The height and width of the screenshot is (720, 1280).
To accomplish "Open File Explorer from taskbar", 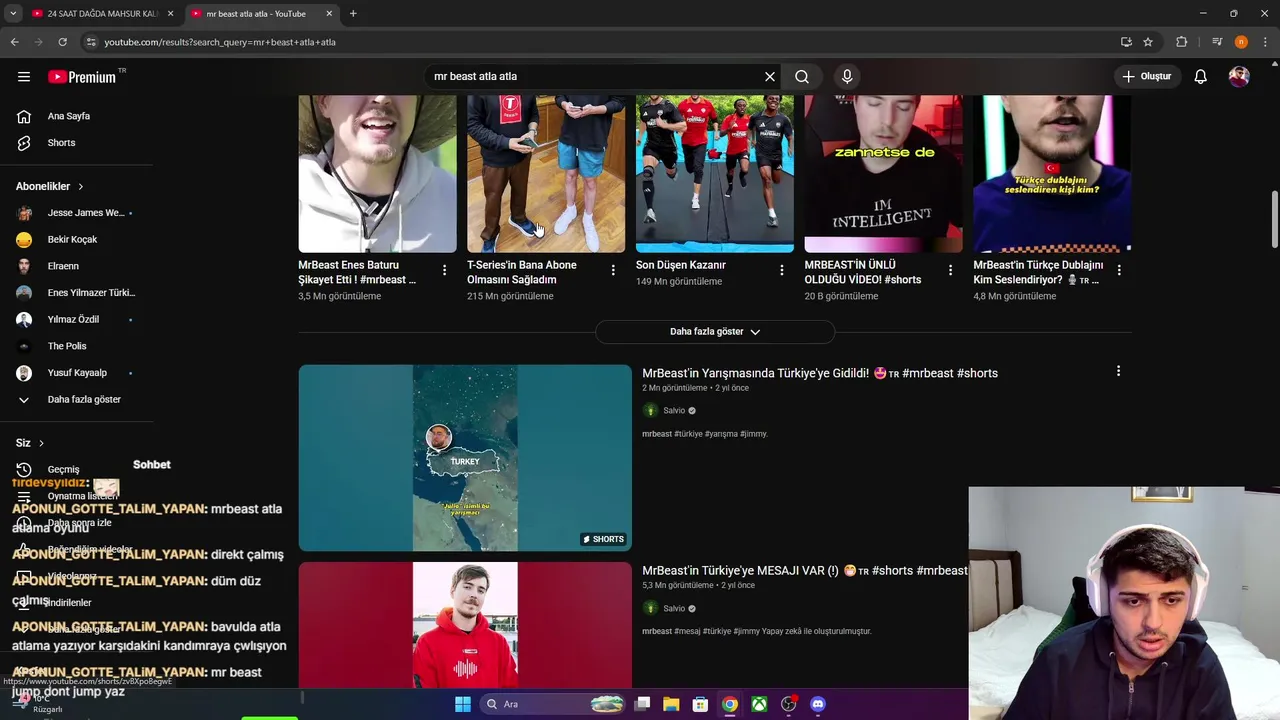I will tap(671, 704).
